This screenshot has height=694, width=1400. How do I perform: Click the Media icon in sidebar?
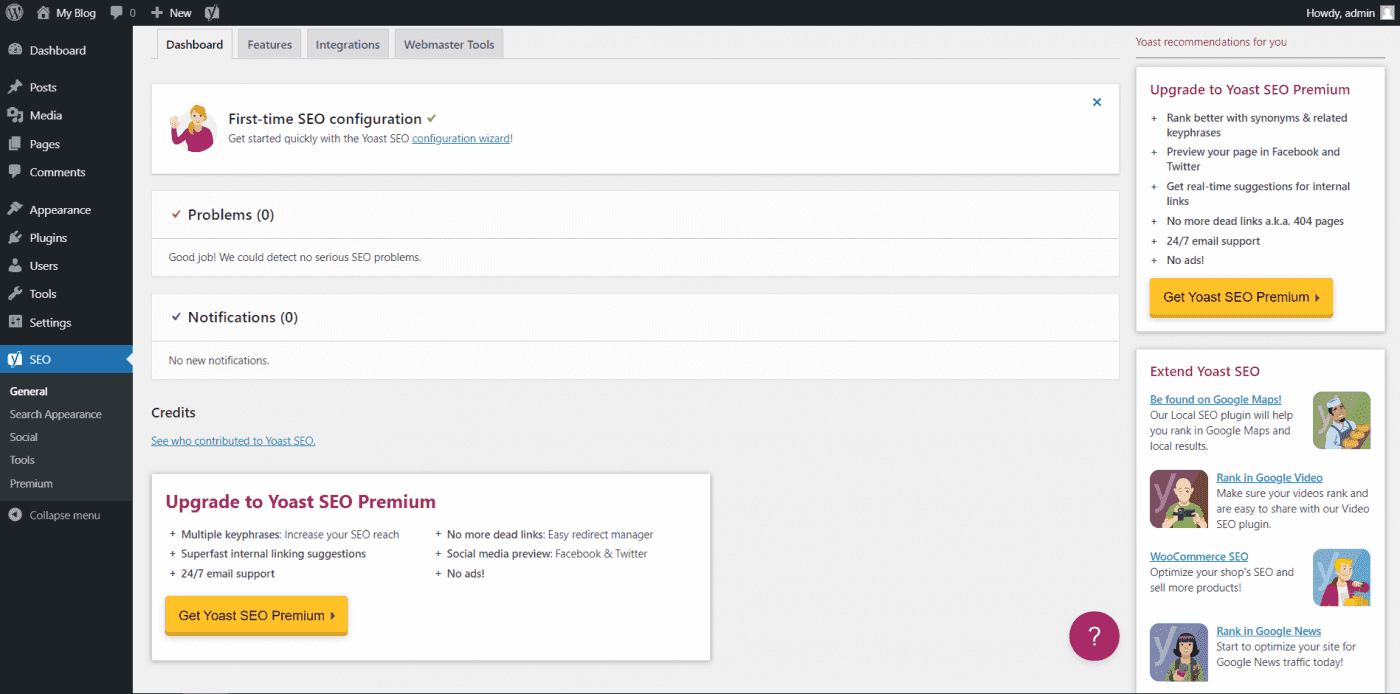[15, 115]
